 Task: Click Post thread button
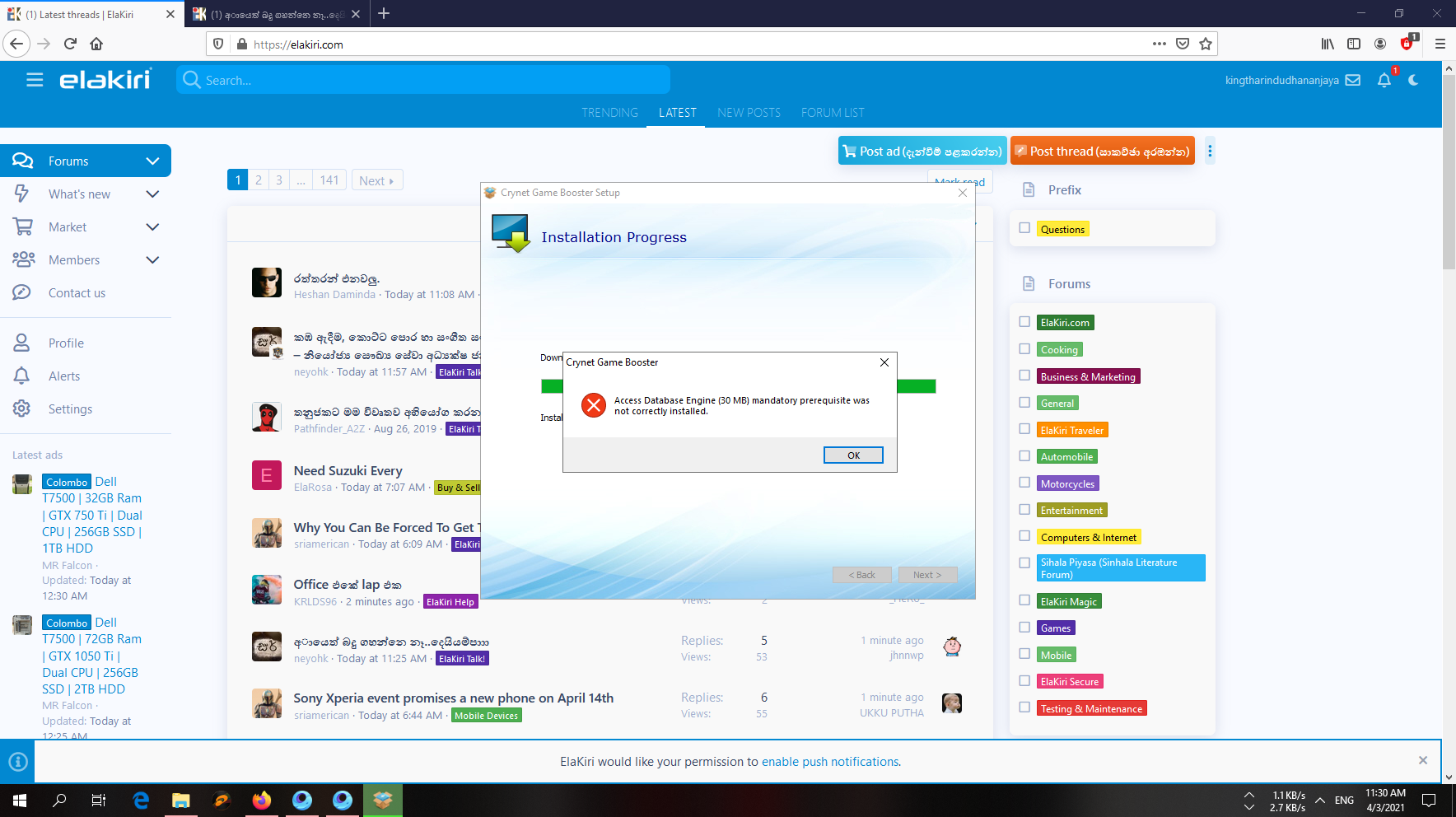1103,151
